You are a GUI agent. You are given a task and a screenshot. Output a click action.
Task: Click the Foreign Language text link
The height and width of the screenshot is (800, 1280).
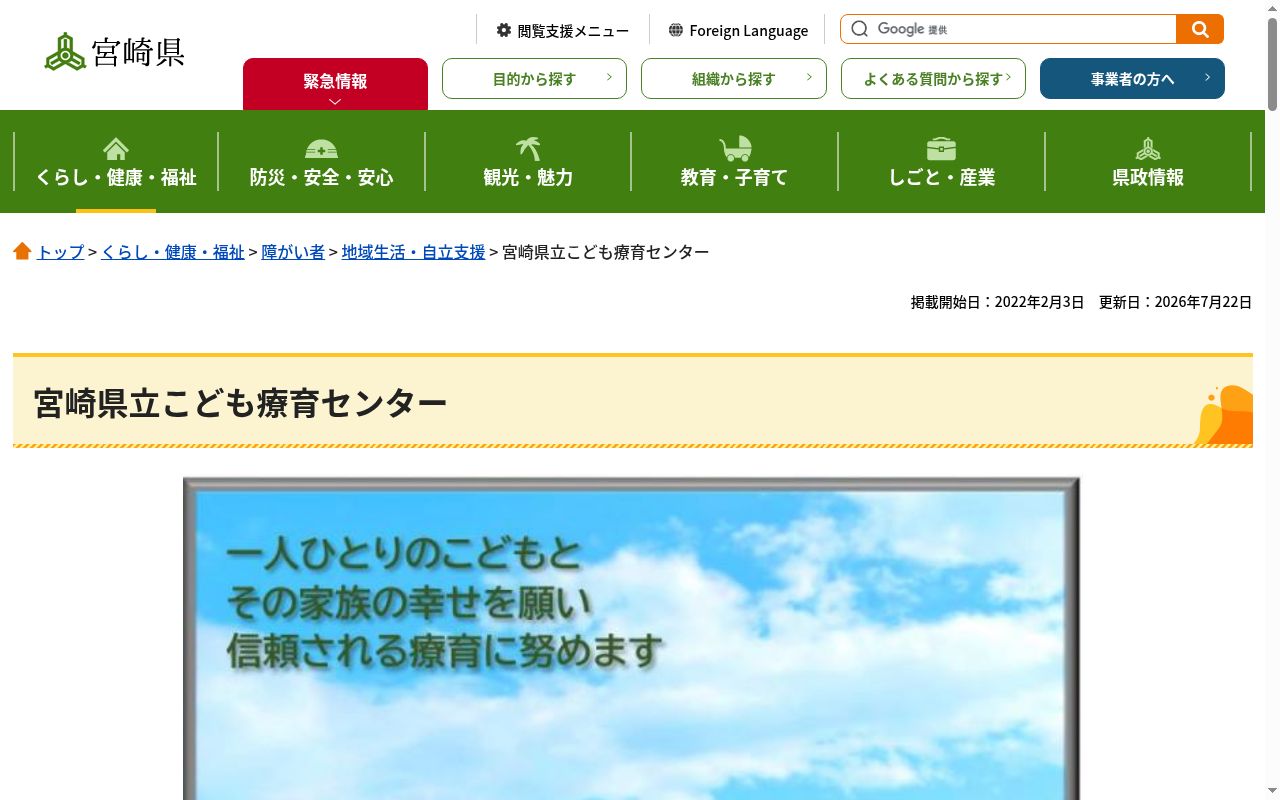pyautogui.click(x=748, y=31)
